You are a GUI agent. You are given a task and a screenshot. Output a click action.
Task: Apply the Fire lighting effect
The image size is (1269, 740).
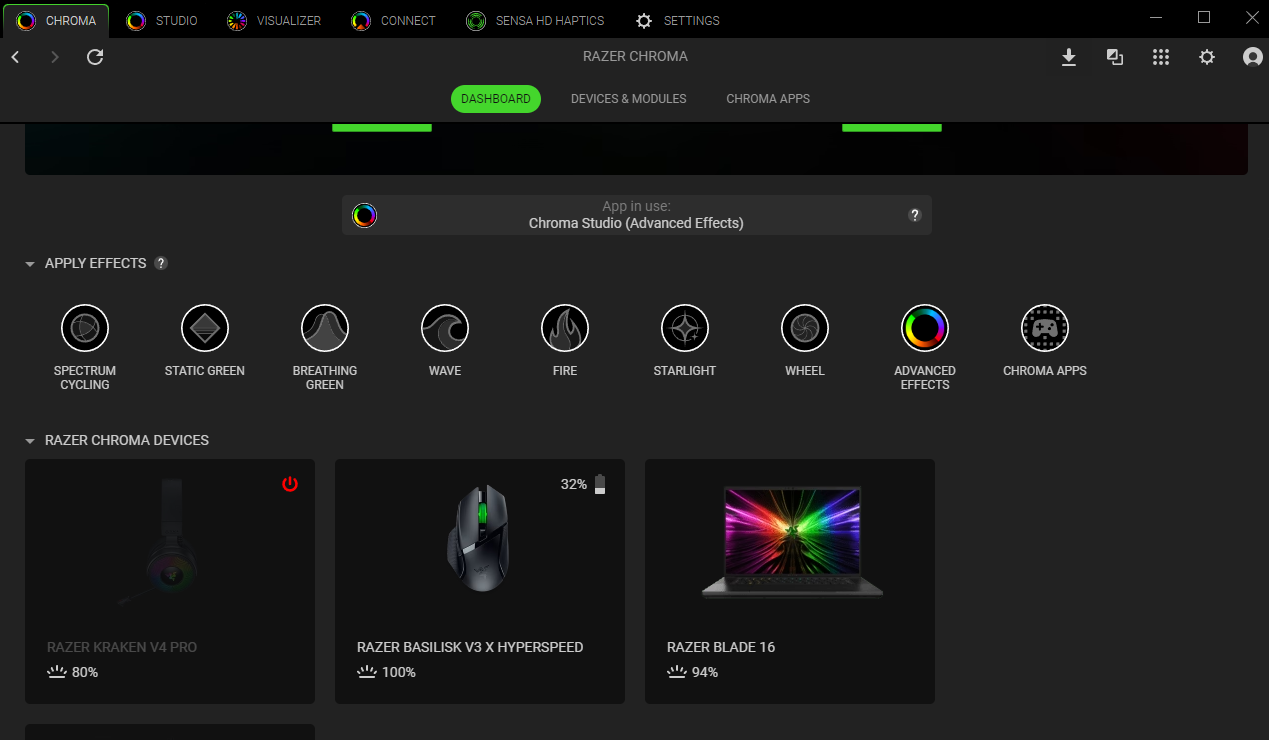(565, 328)
